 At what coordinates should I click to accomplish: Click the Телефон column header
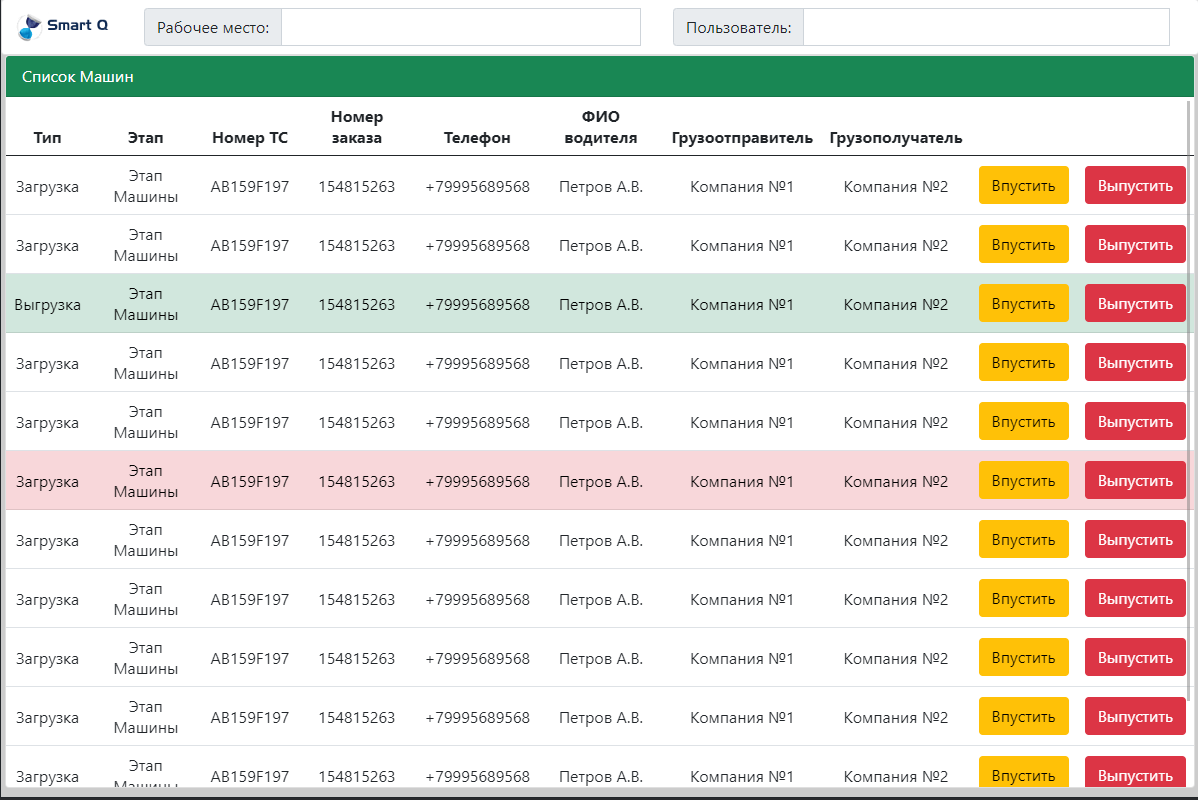[477, 138]
